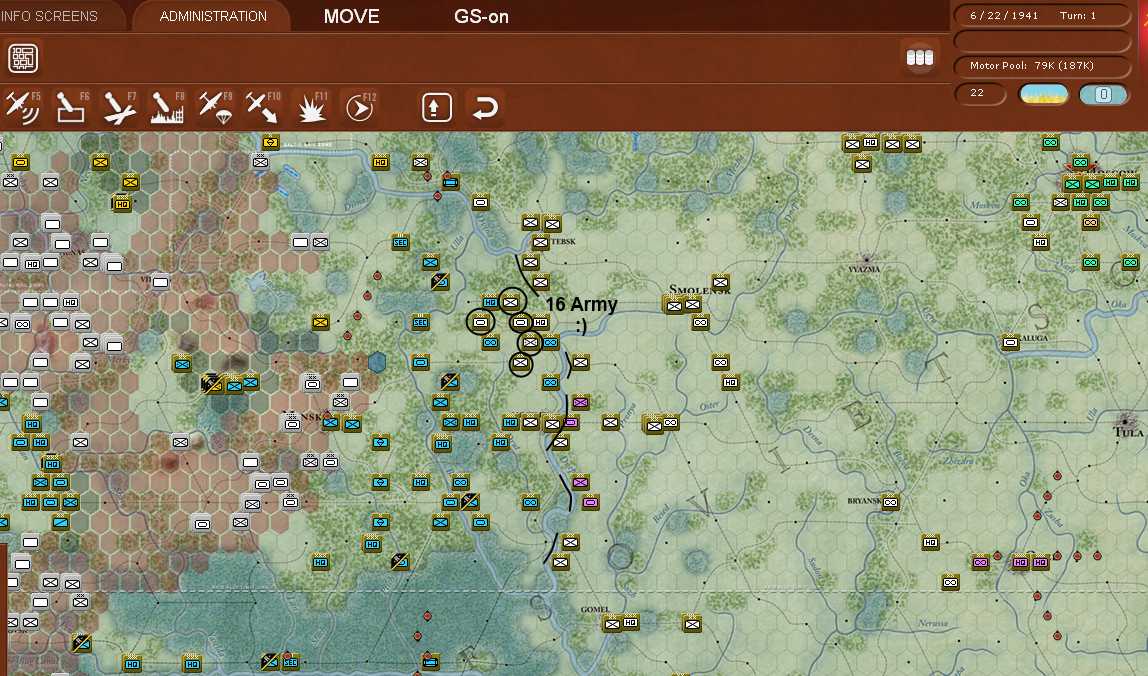Select the motorized unit beside Bryansk label
Screen dimensions: 1148x676
tap(890, 502)
